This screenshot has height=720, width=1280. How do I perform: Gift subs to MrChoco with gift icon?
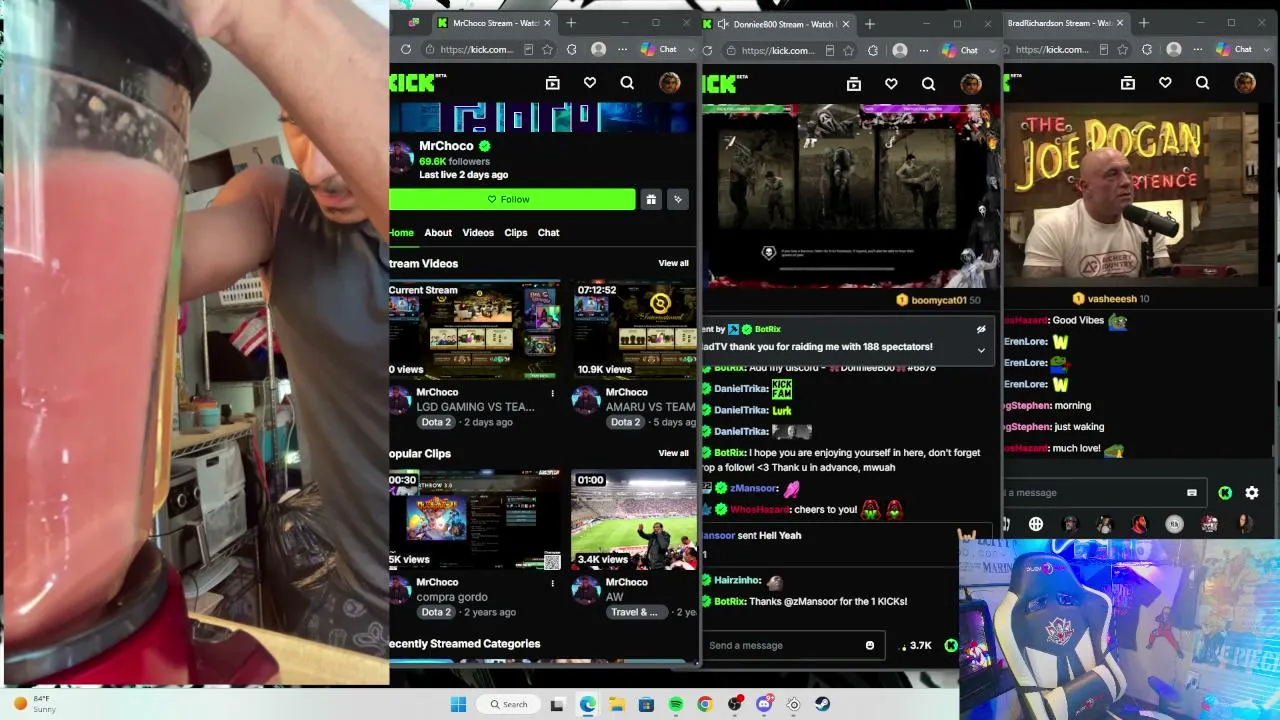[x=651, y=199]
